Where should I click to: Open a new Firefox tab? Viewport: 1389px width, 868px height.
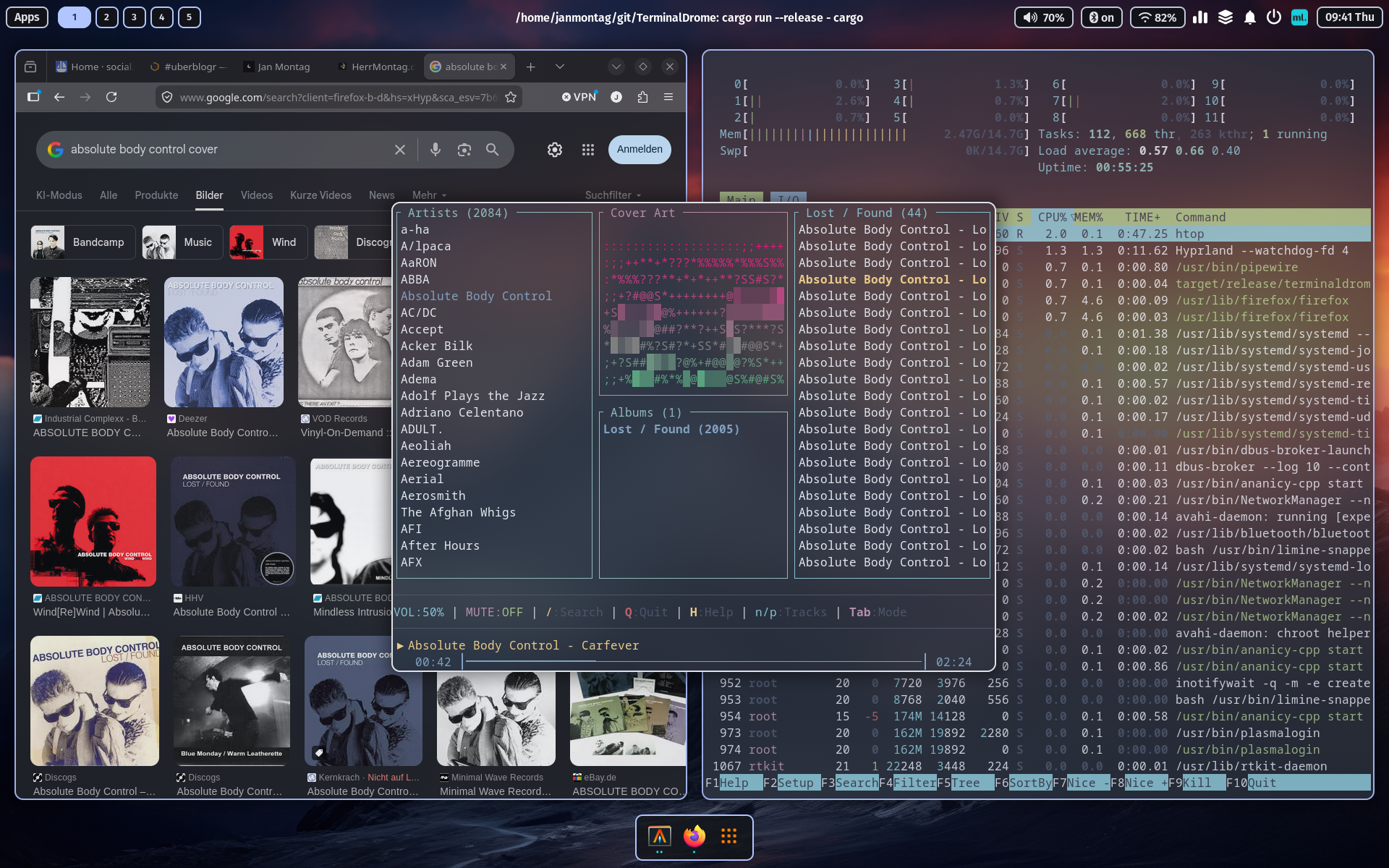tap(530, 67)
